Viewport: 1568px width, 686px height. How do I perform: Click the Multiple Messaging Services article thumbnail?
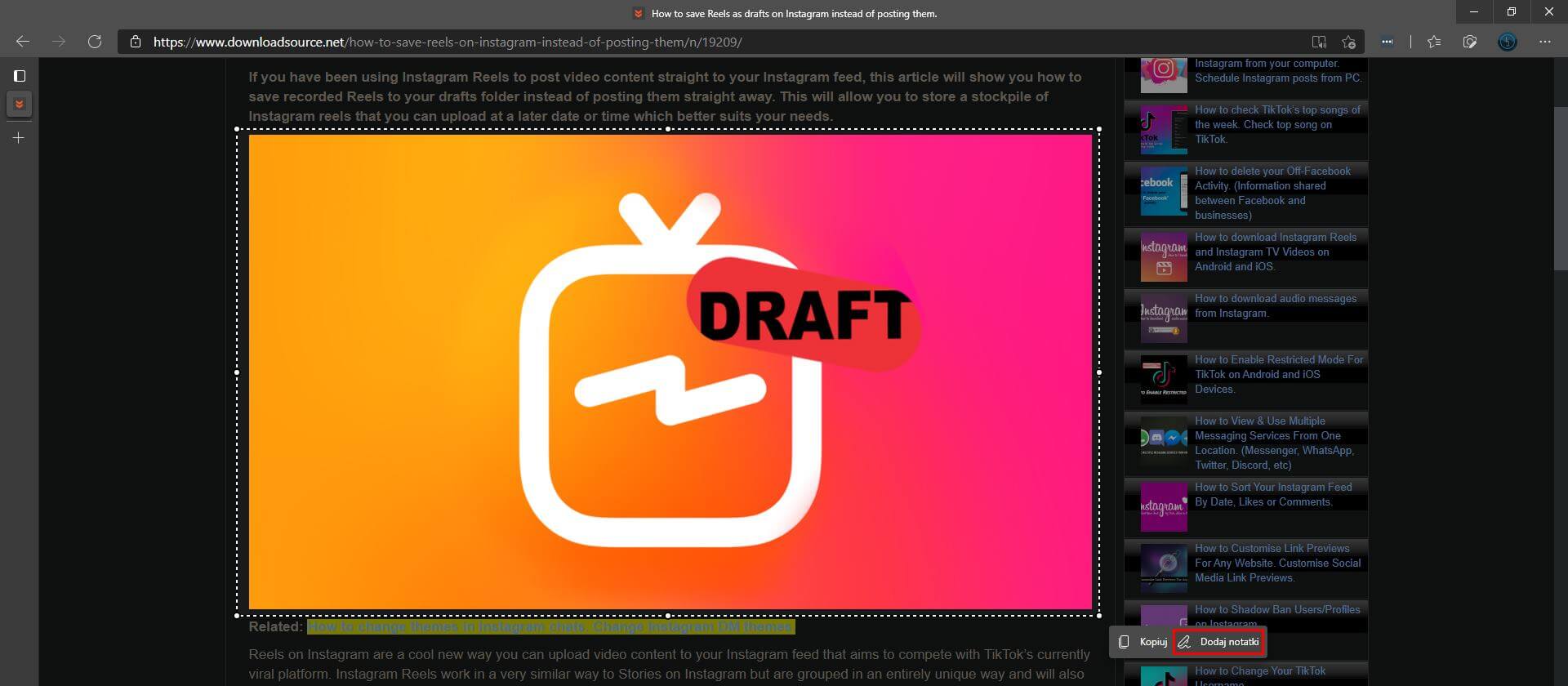[1164, 441]
